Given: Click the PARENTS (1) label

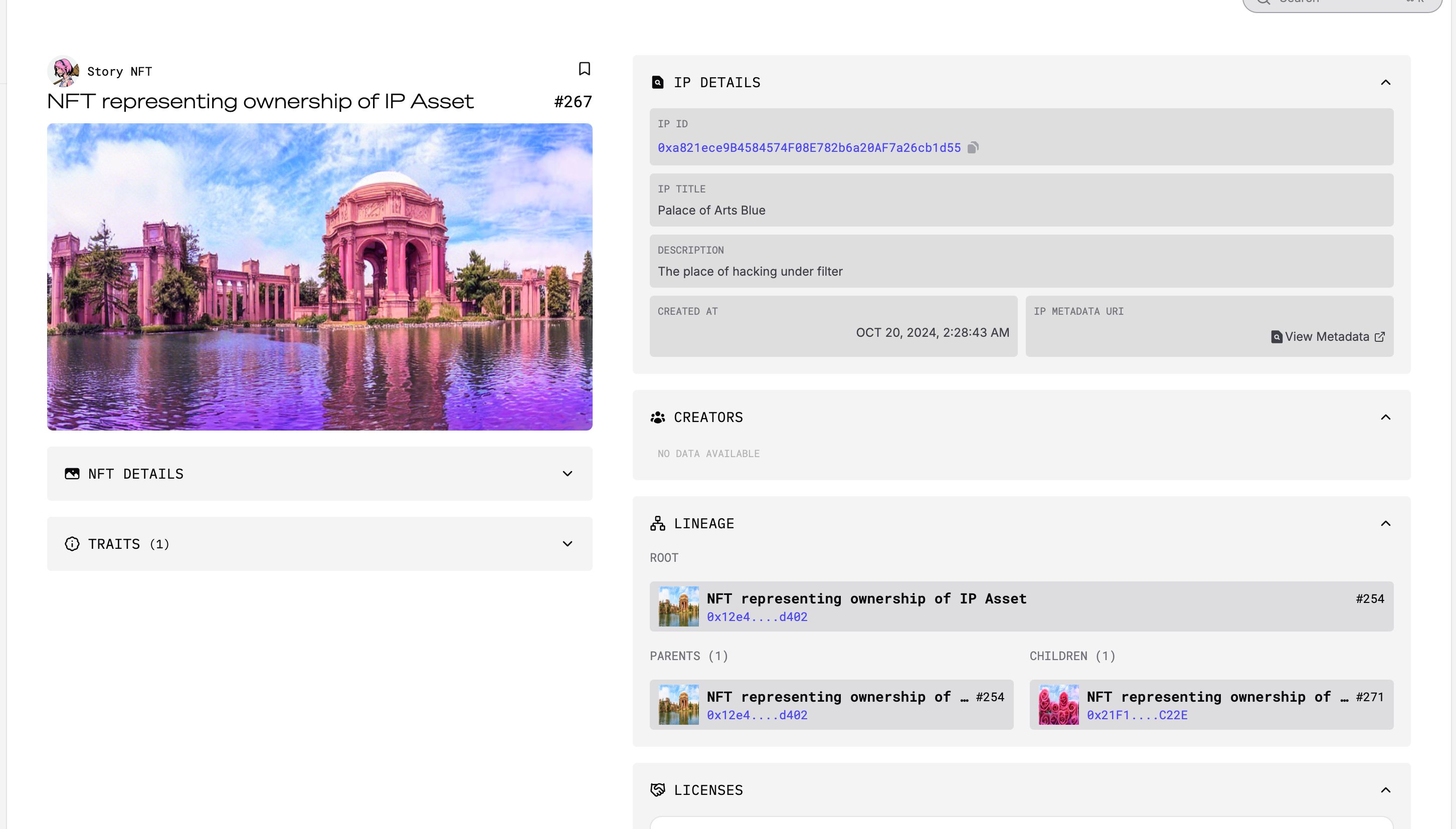Looking at the screenshot, I should (689, 656).
